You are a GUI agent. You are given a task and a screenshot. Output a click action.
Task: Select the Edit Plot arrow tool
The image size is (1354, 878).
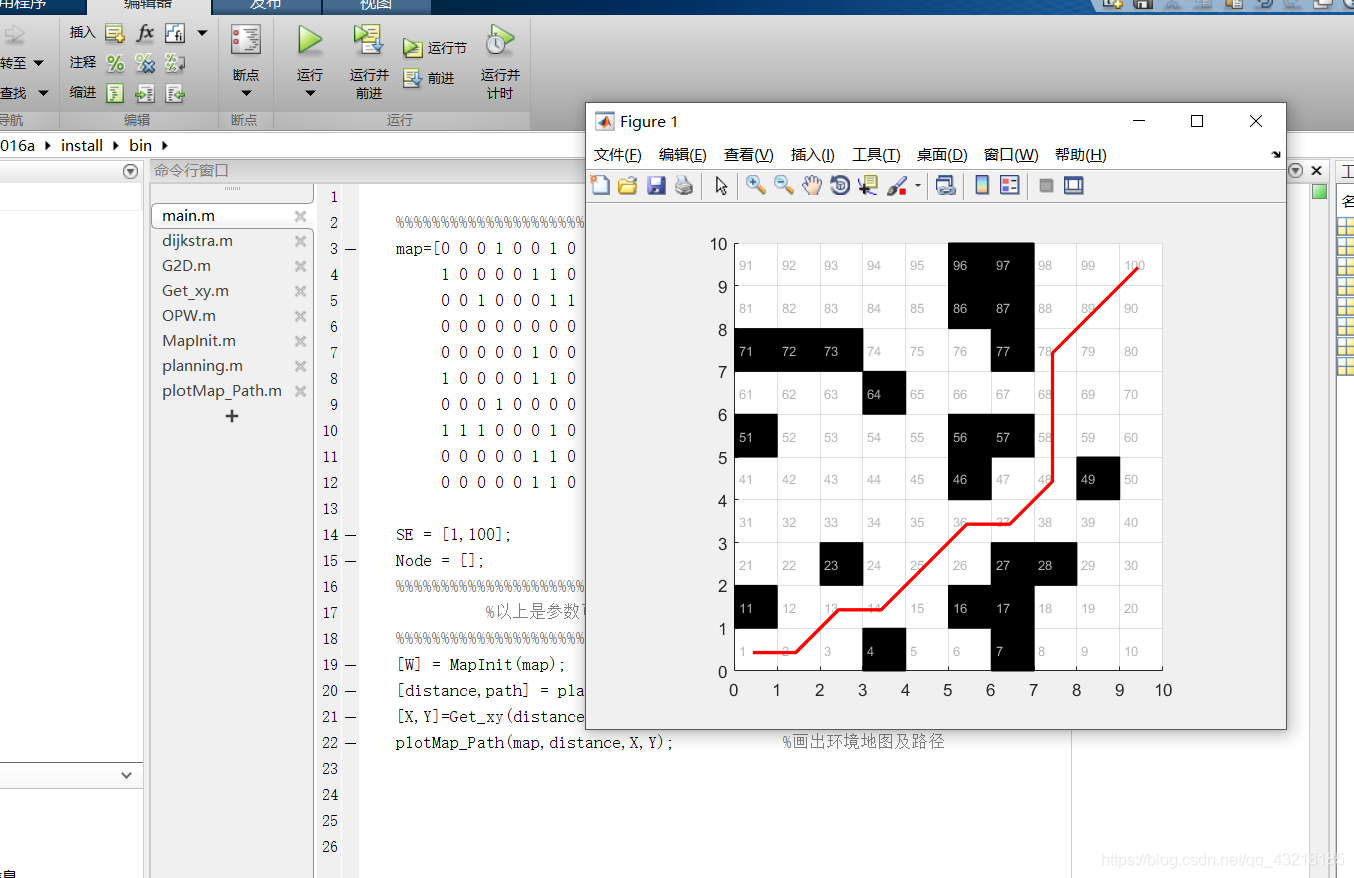tap(722, 185)
